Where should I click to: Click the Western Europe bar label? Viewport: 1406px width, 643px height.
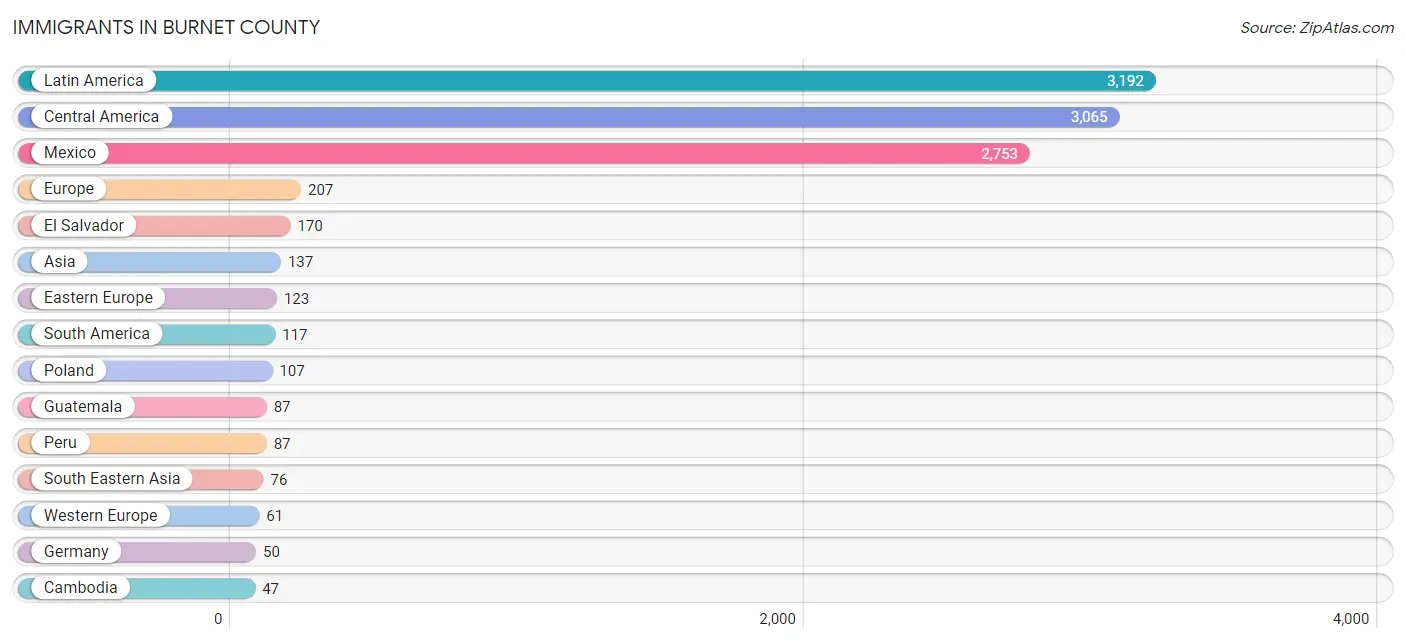(100, 516)
